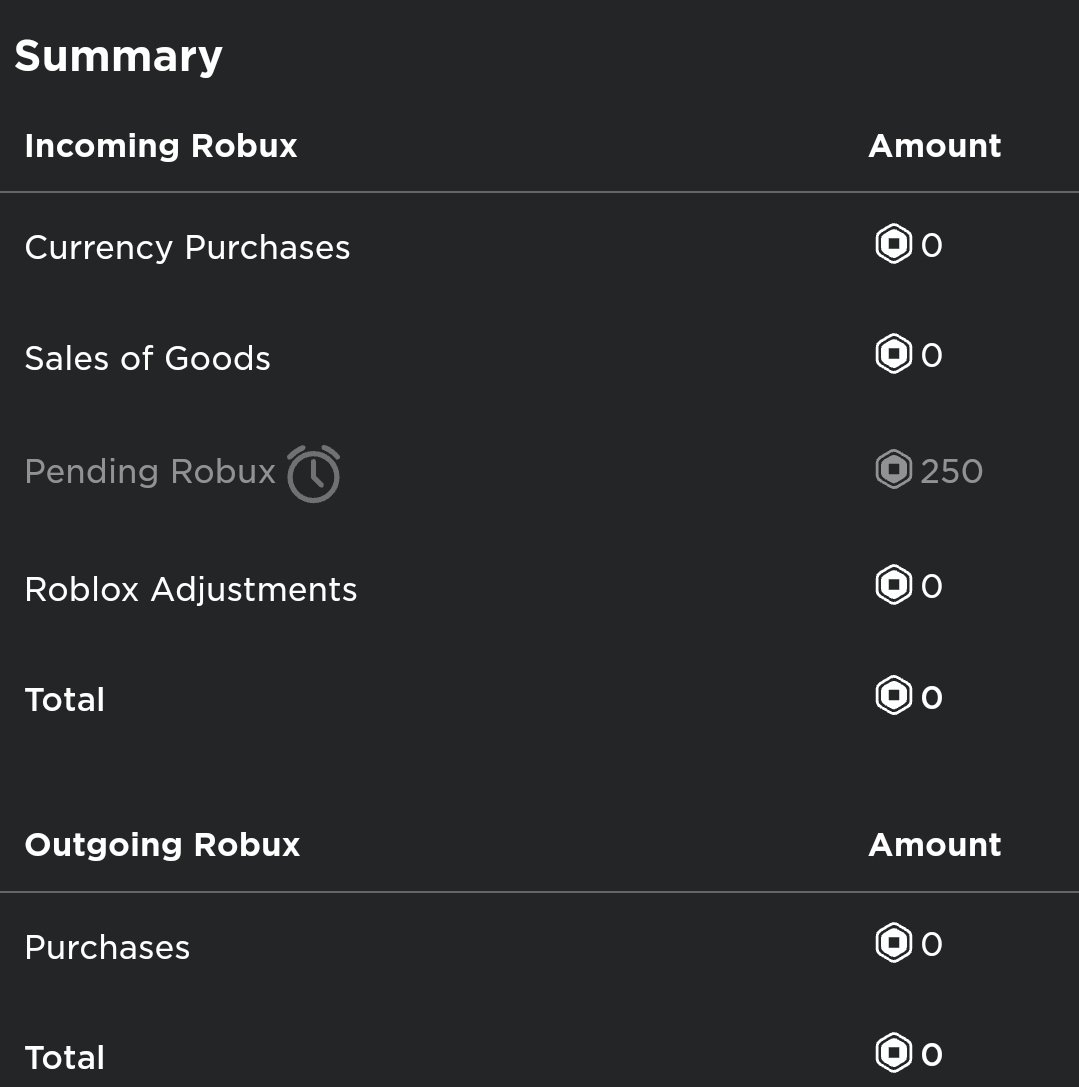Screen dimensions: 1079x1087
Task: Click the incoming Total label
Action: (x=64, y=699)
